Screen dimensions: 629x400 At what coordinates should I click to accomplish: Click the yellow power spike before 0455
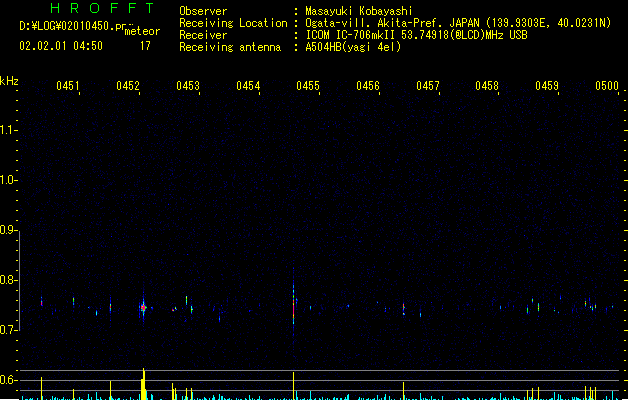coord(294,386)
